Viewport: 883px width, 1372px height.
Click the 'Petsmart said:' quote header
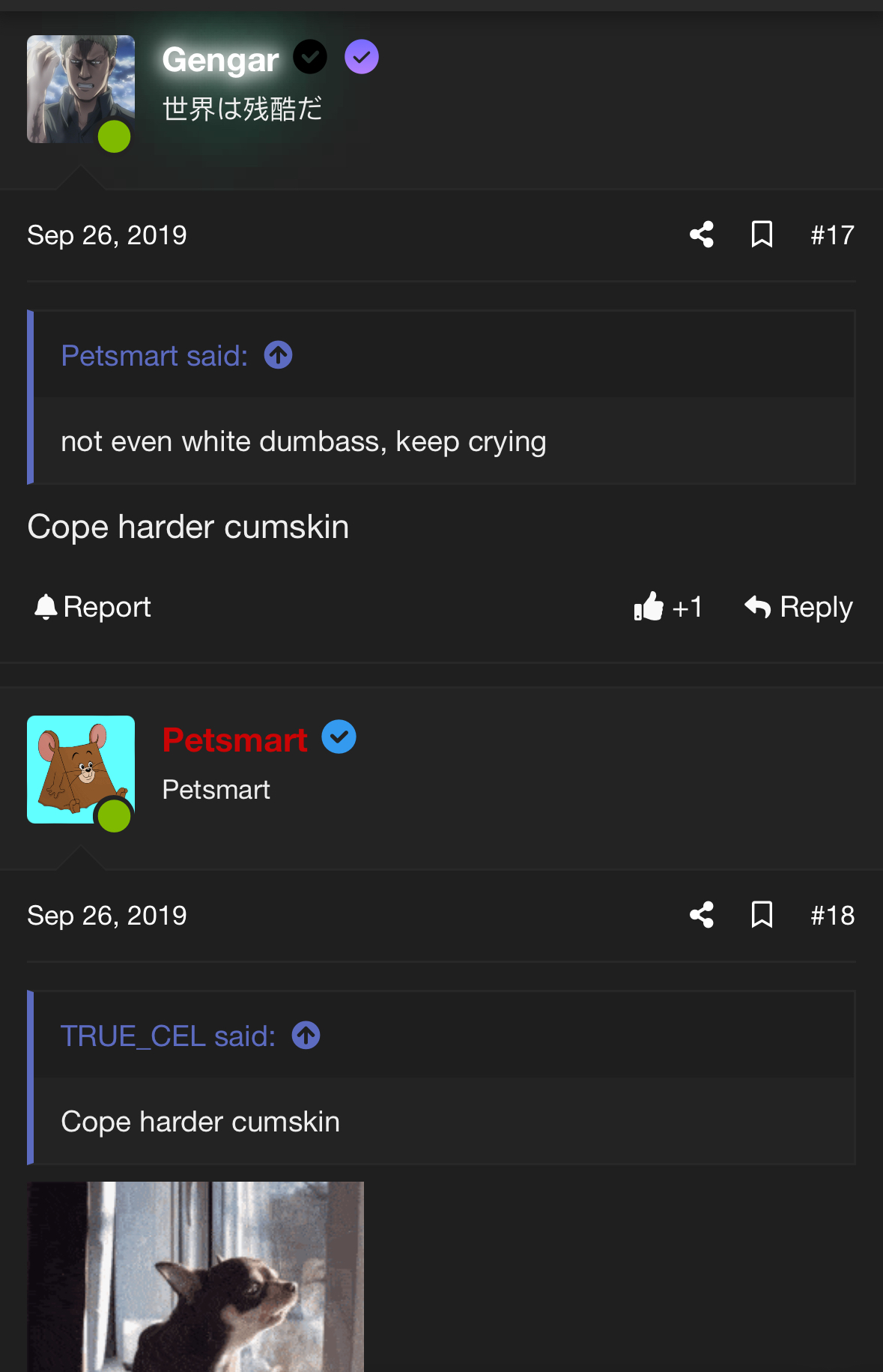pos(154,356)
